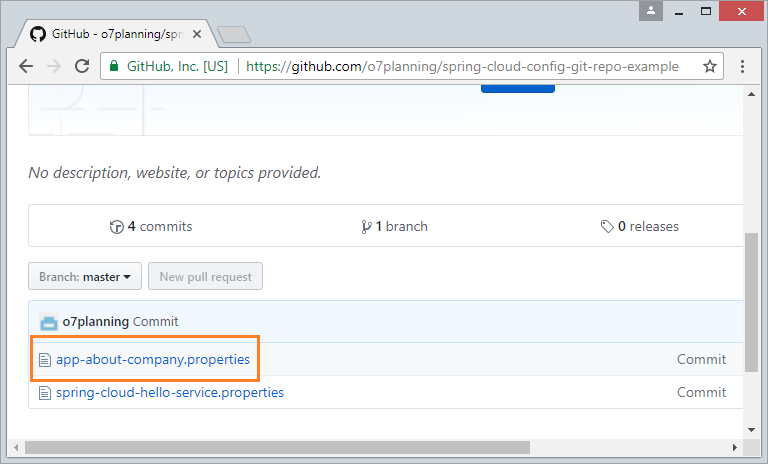The height and width of the screenshot is (464, 768).
Task: Click the GitHub, Inc. [US] certificate label
Action: (x=177, y=66)
